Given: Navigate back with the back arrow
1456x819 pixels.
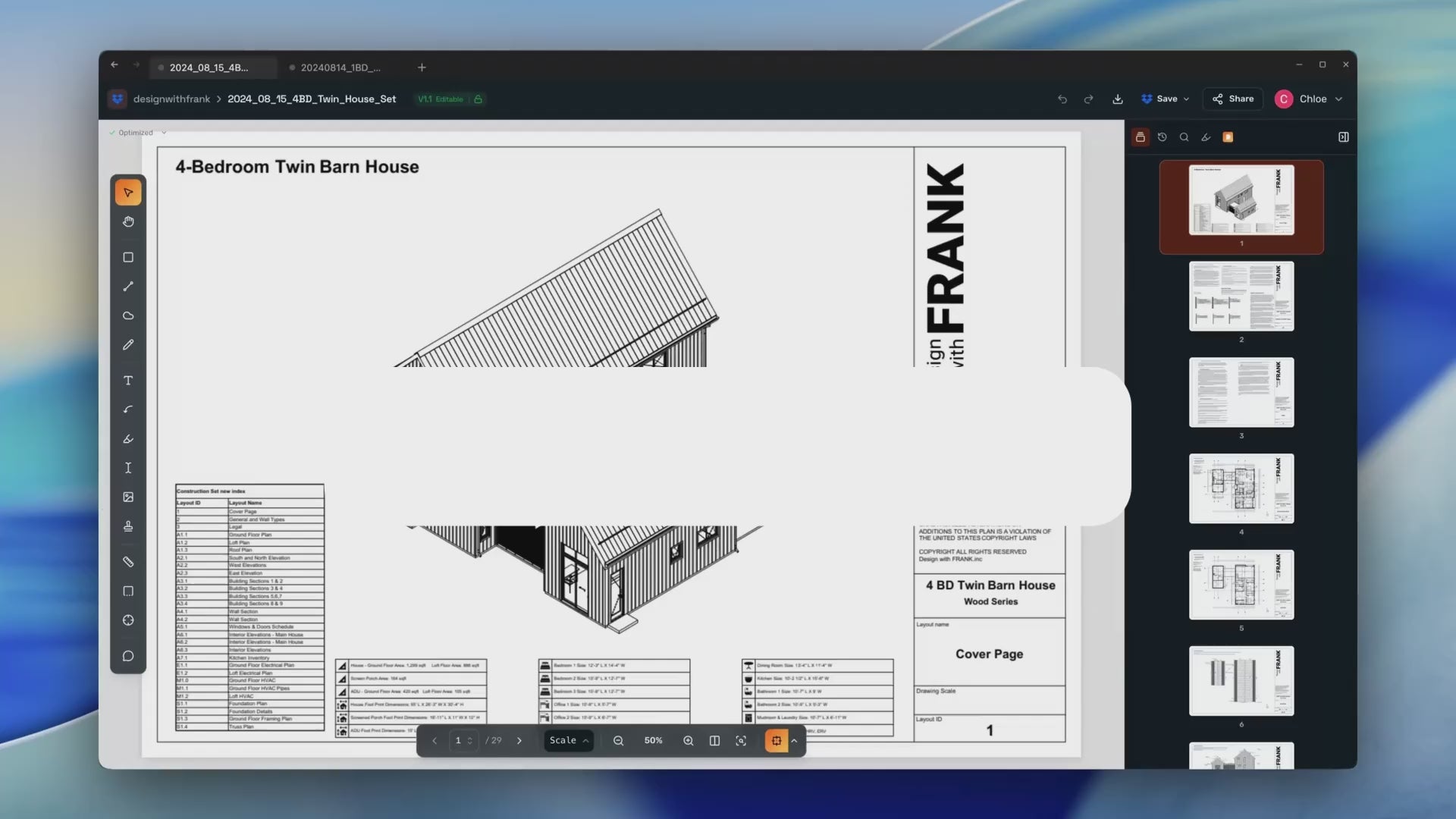Looking at the screenshot, I should tap(115, 65).
